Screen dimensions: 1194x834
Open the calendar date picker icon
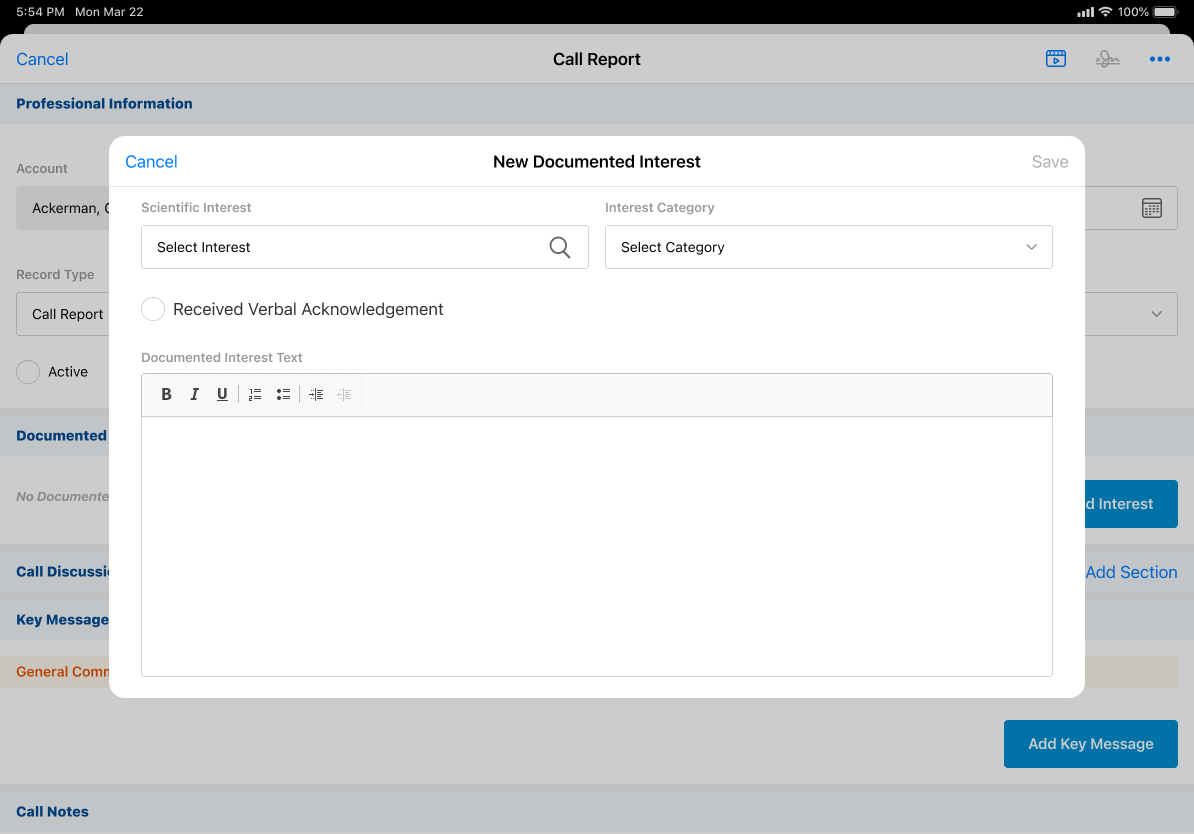(x=1152, y=208)
